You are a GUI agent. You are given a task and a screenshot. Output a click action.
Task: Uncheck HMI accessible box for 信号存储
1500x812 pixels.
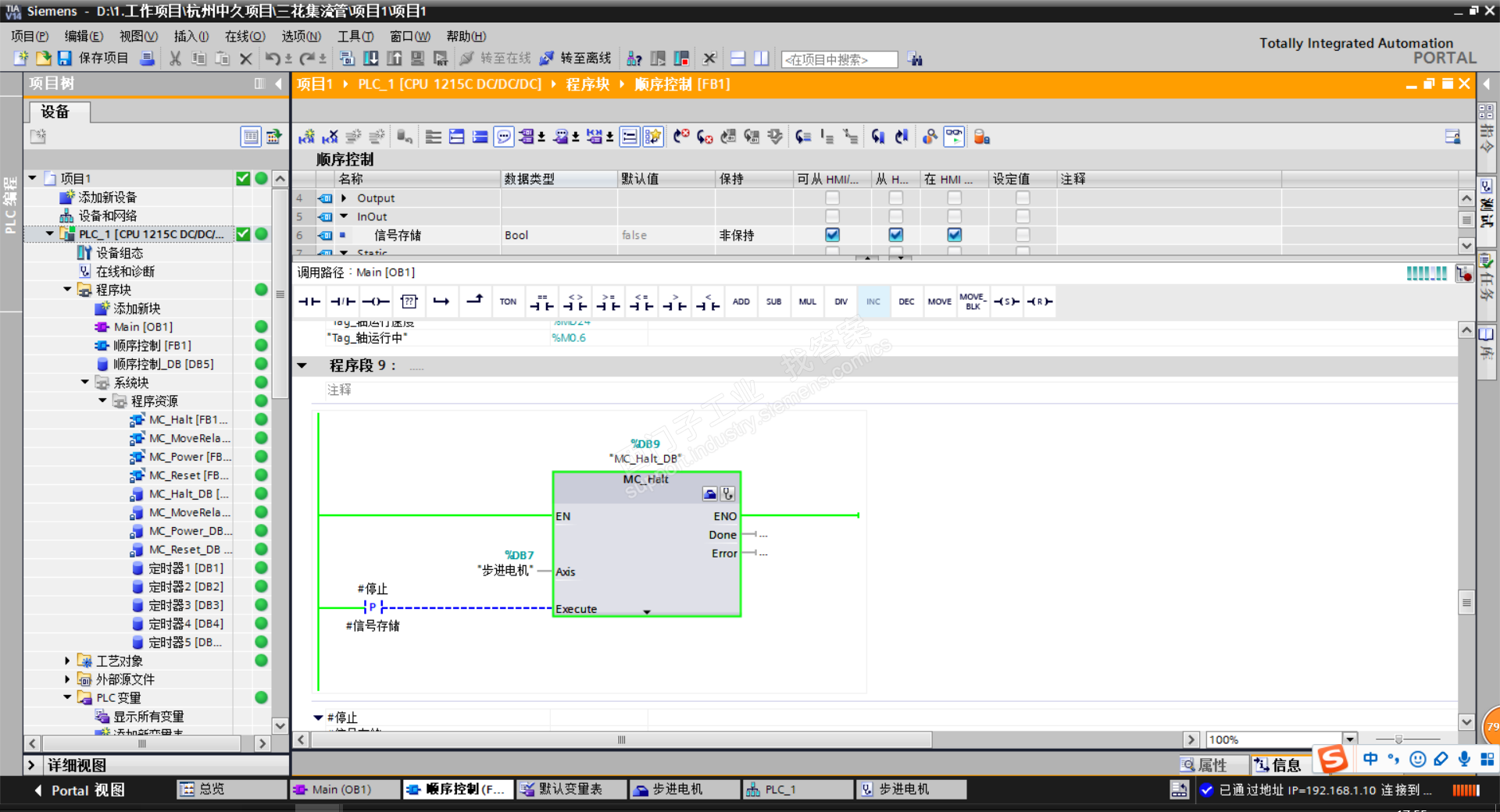pyautogui.click(x=832, y=235)
